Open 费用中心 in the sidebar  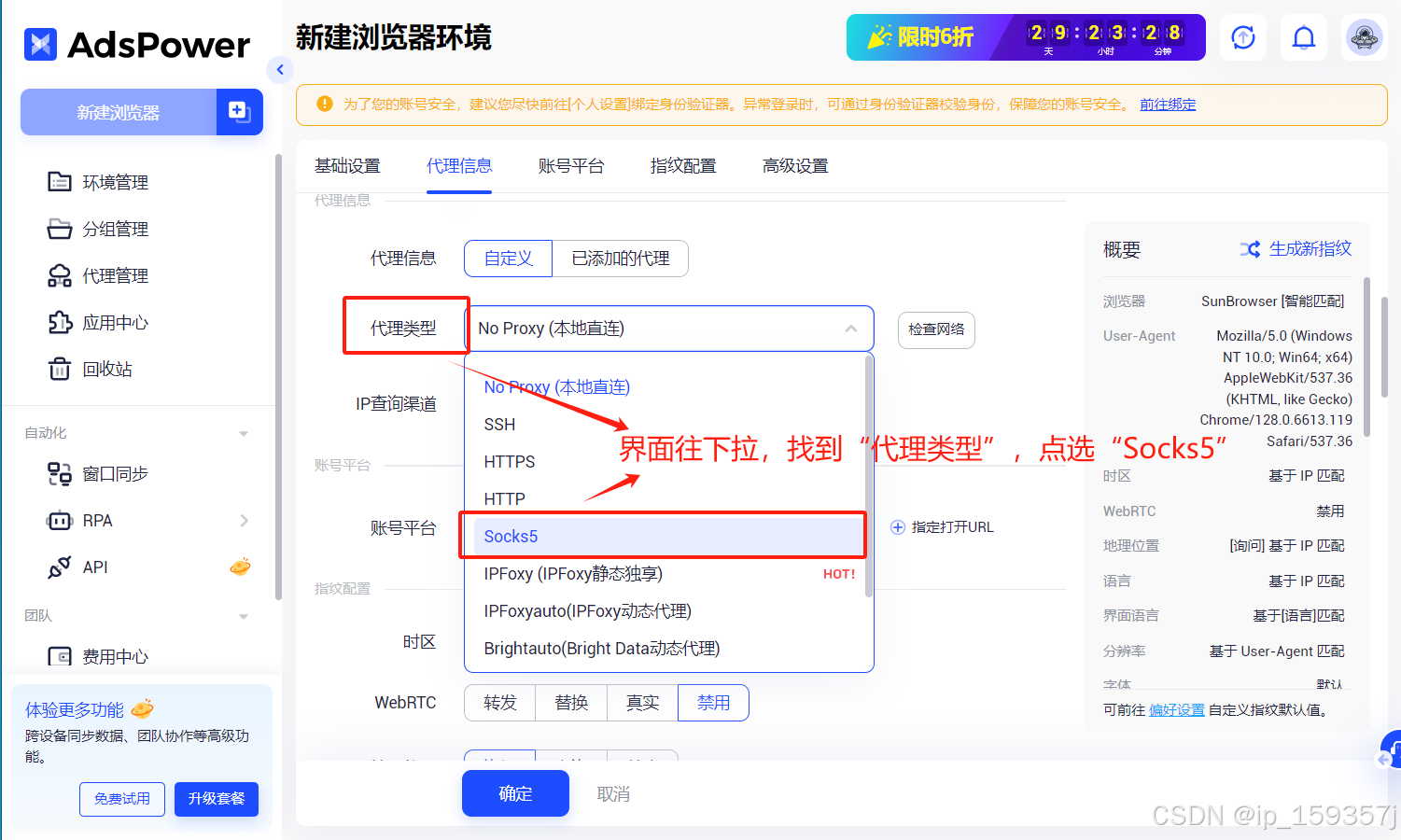point(98,656)
